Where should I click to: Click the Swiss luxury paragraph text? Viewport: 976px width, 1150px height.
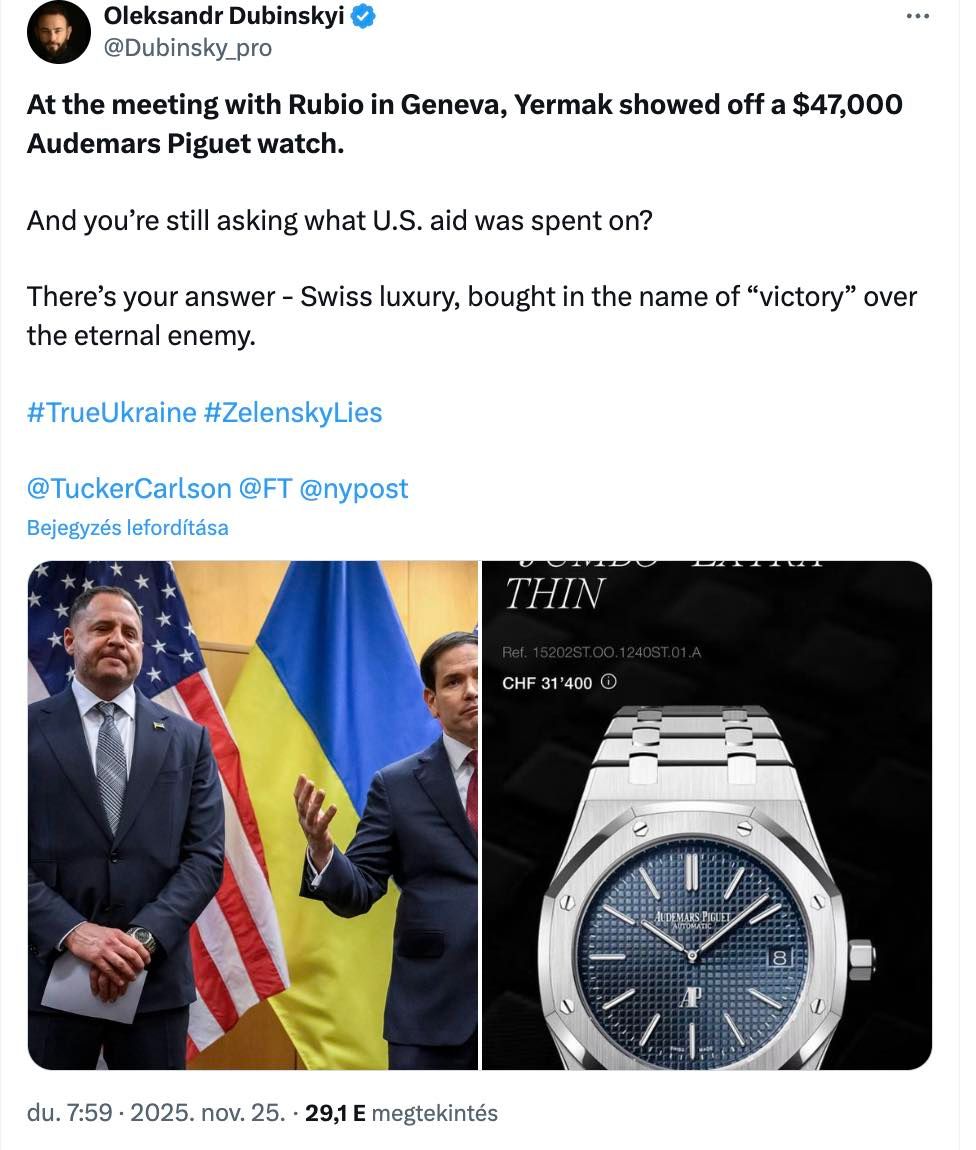471,316
